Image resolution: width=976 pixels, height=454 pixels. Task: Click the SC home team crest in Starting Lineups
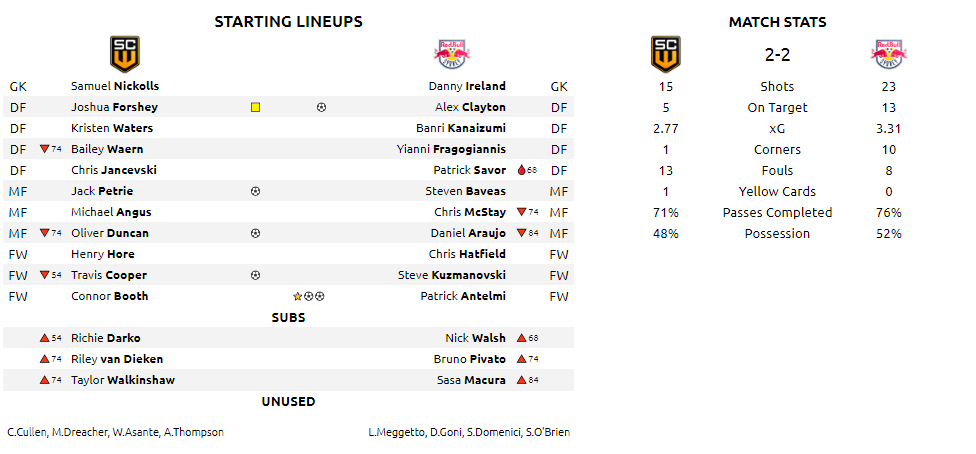pos(124,54)
